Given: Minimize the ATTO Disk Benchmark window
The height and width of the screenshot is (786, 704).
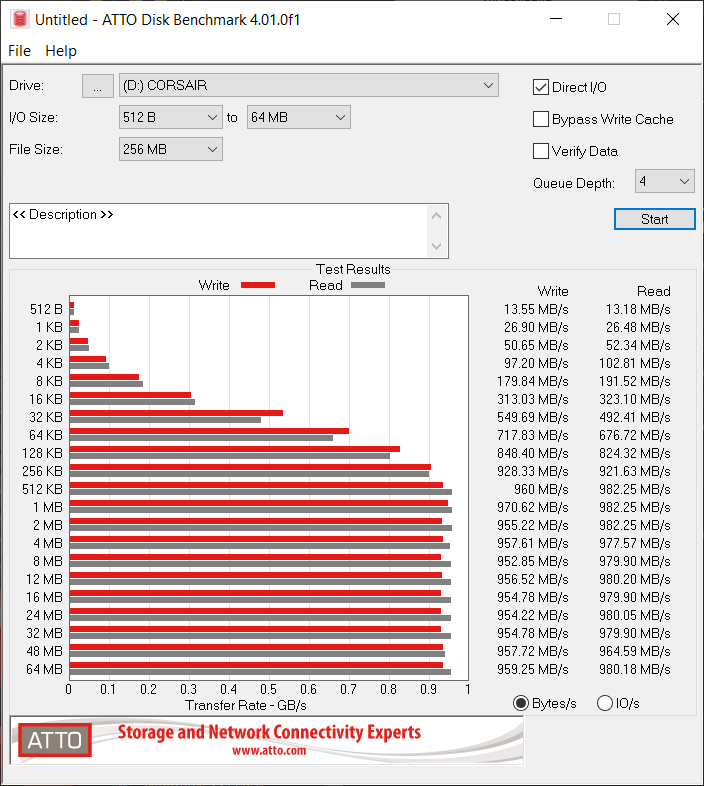Looking at the screenshot, I should [556, 19].
